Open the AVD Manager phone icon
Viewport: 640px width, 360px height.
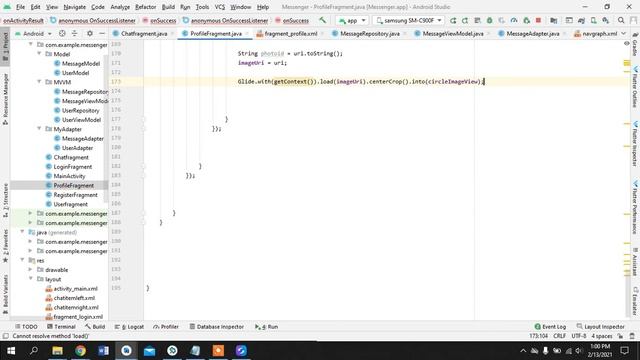click(x=593, y=20)
